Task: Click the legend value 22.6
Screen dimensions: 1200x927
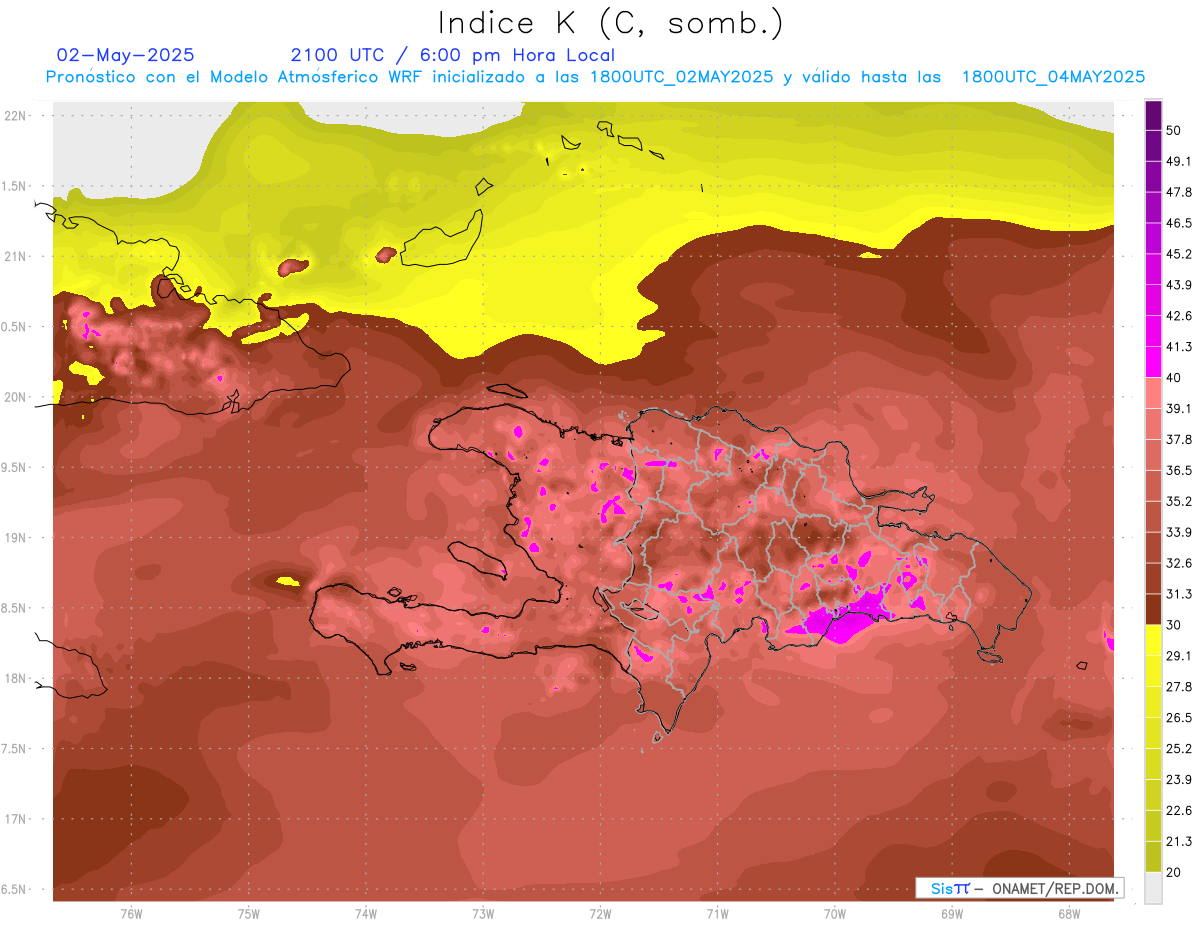Action: coord(1179,811)
